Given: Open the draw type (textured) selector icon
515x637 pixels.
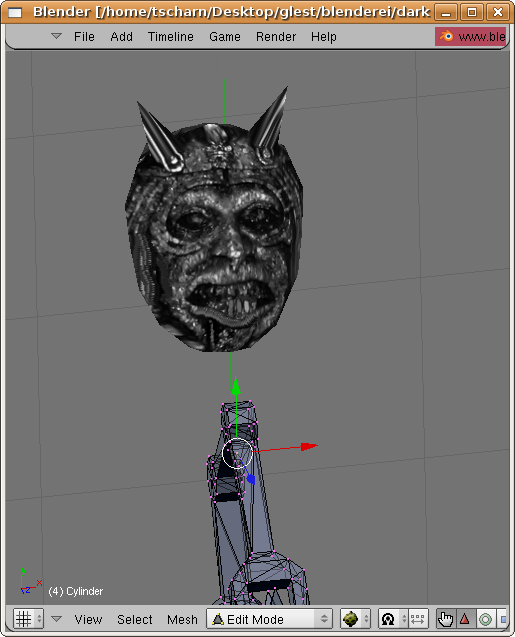Looking at the screenshot, I should click(355, 619).
